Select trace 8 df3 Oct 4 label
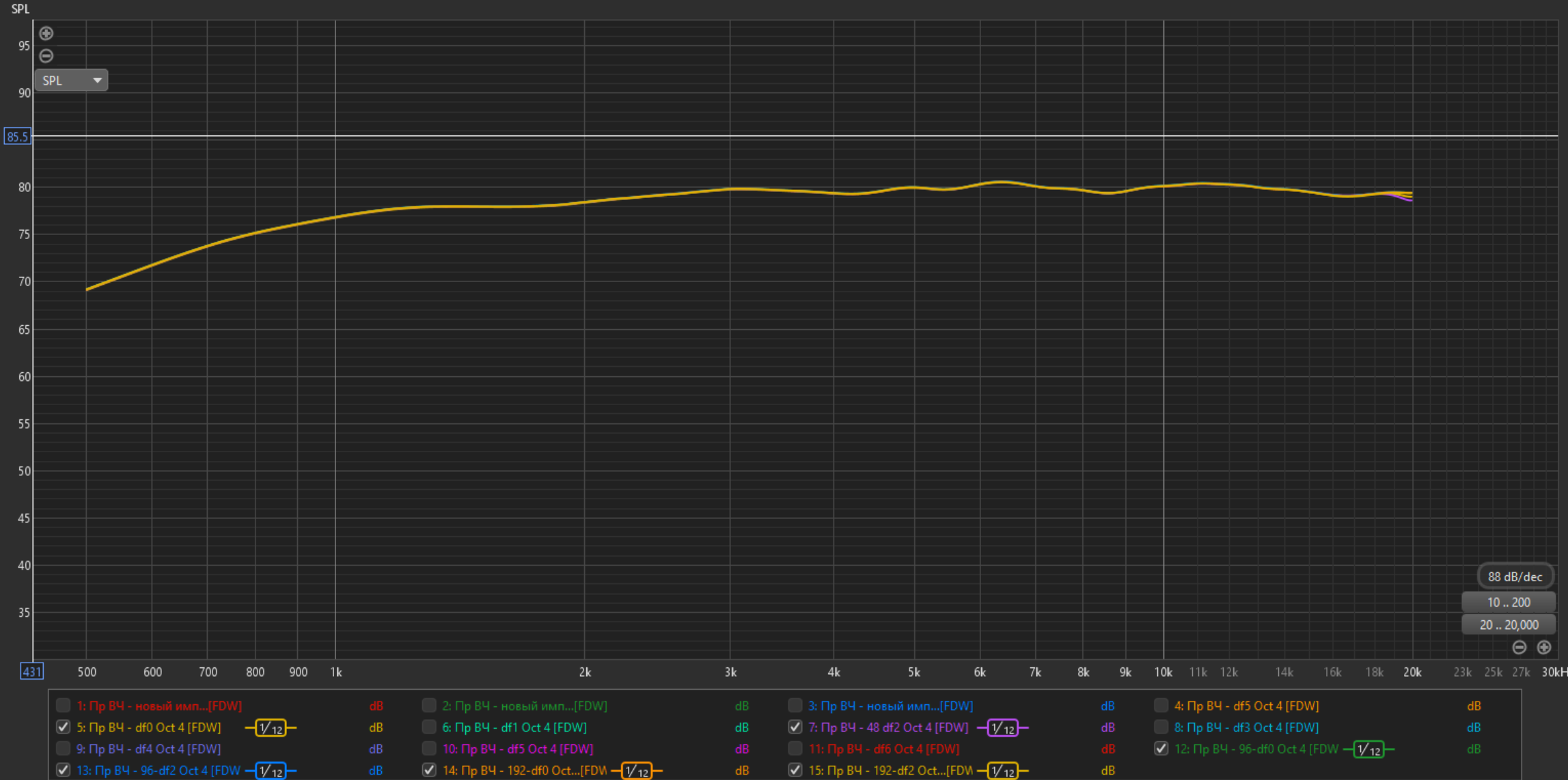The height and width of the screenshot is (780, 1568). point(1246,727)
